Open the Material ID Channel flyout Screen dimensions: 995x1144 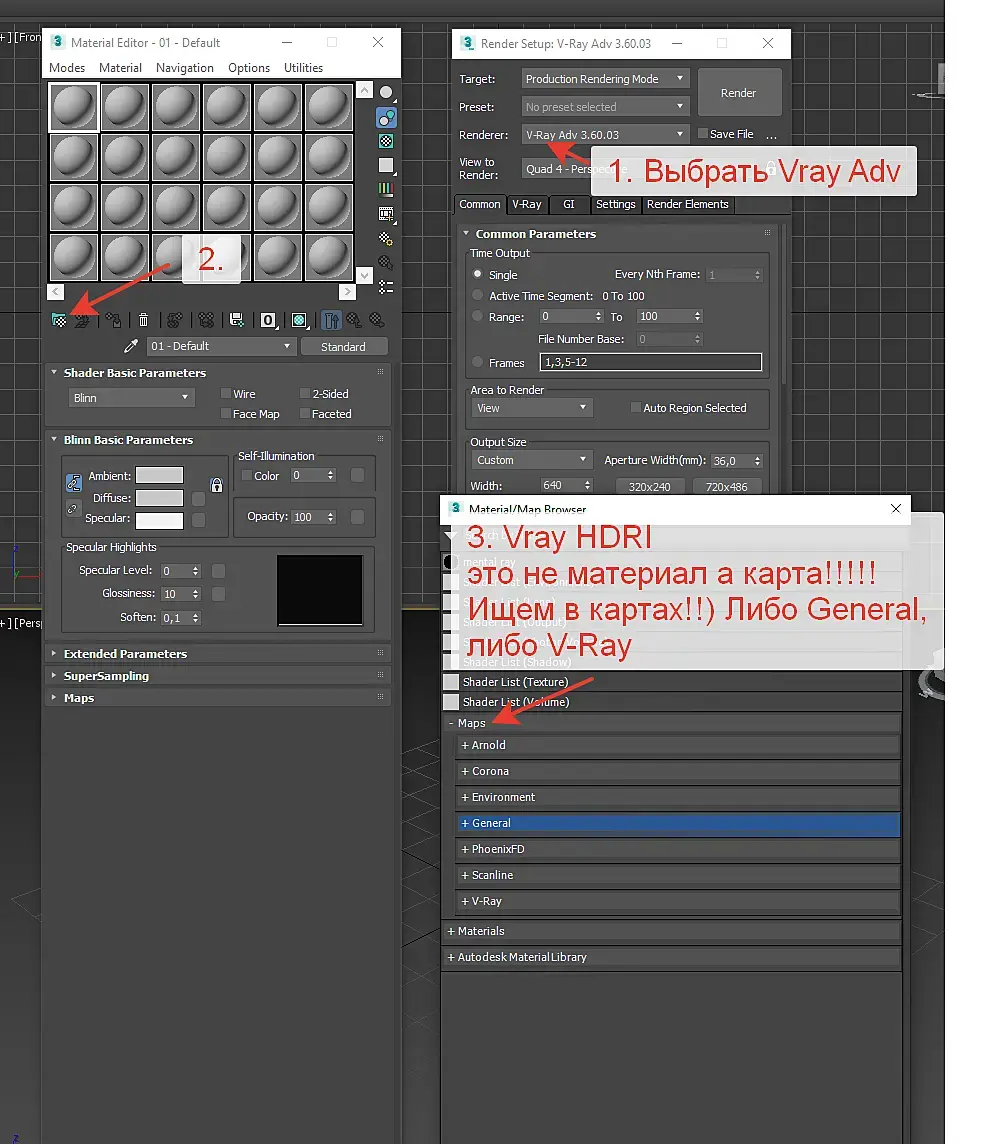pos(268,320)
